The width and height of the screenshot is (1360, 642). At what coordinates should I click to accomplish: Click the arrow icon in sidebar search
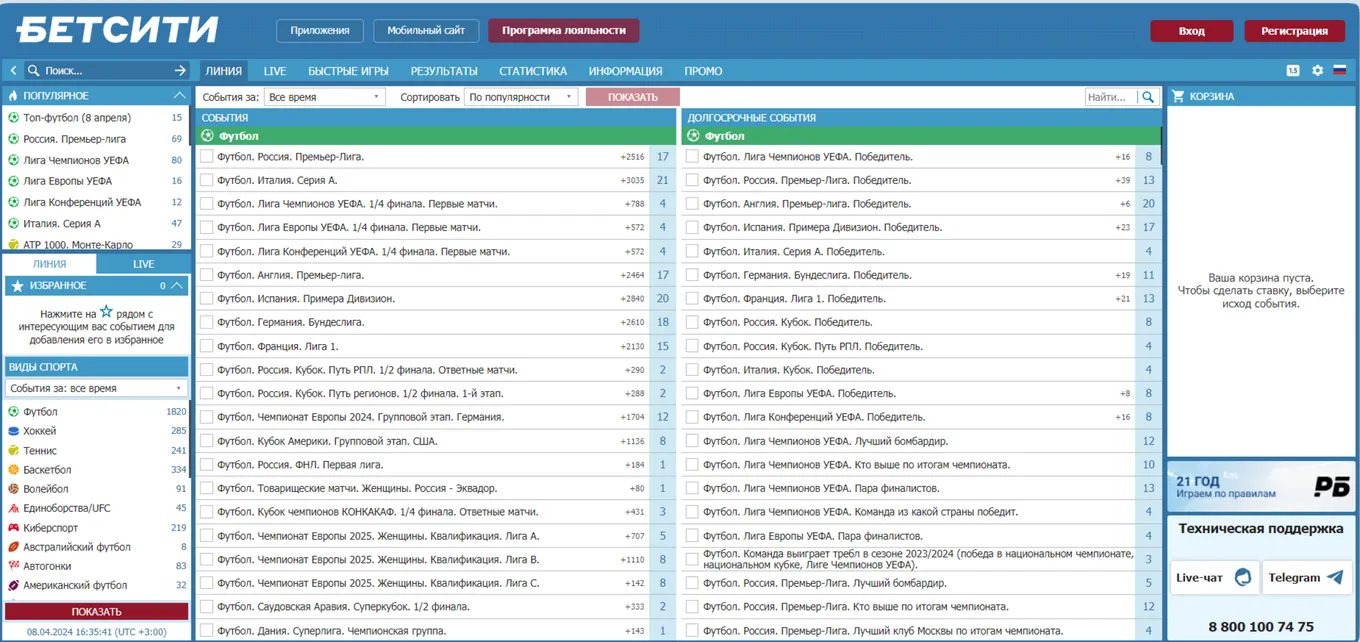pyautogui.click(x=180, y=71)
